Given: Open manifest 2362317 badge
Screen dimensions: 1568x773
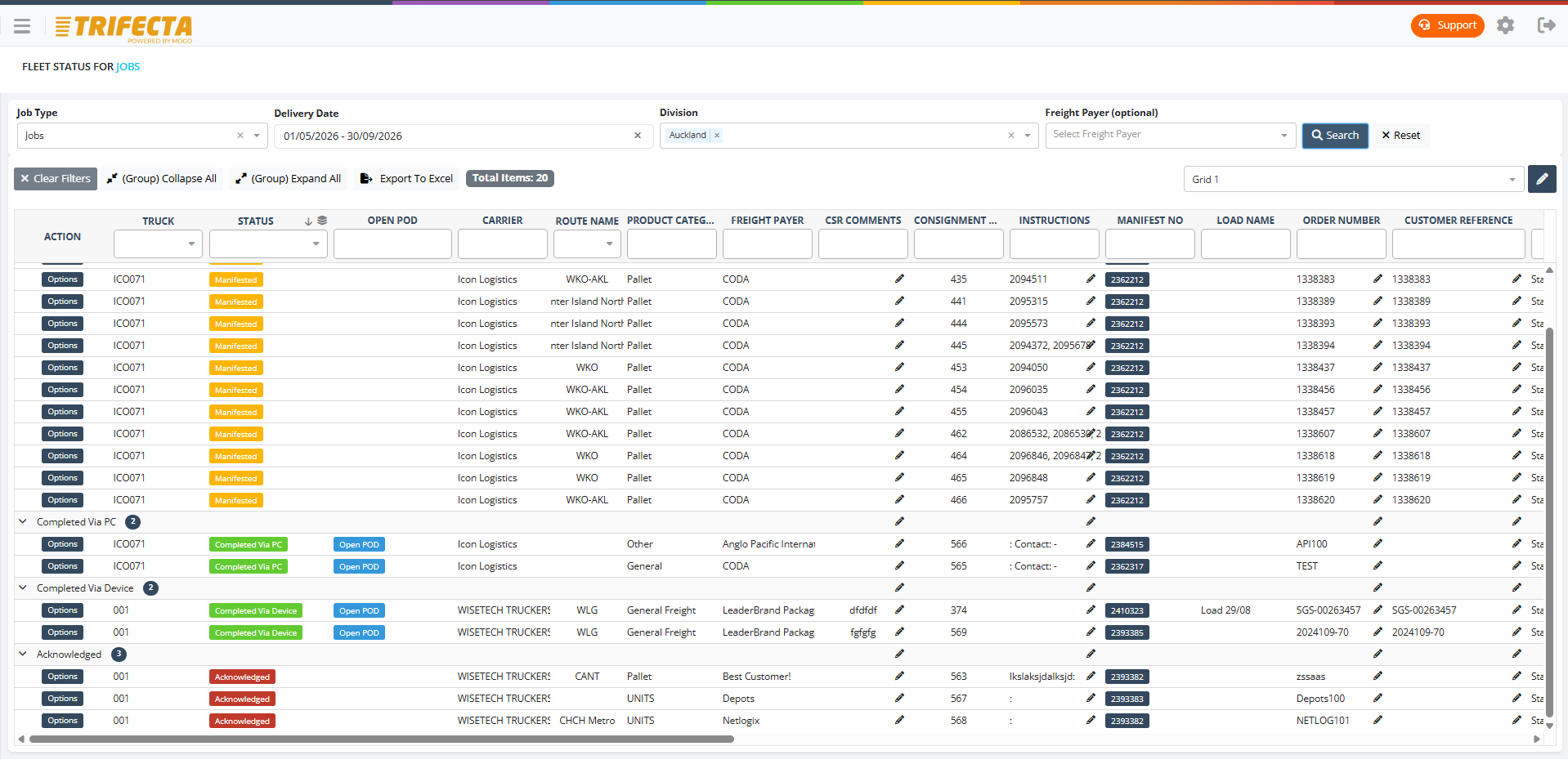Looking at the screenshot, I should [x=1127, y=566].
